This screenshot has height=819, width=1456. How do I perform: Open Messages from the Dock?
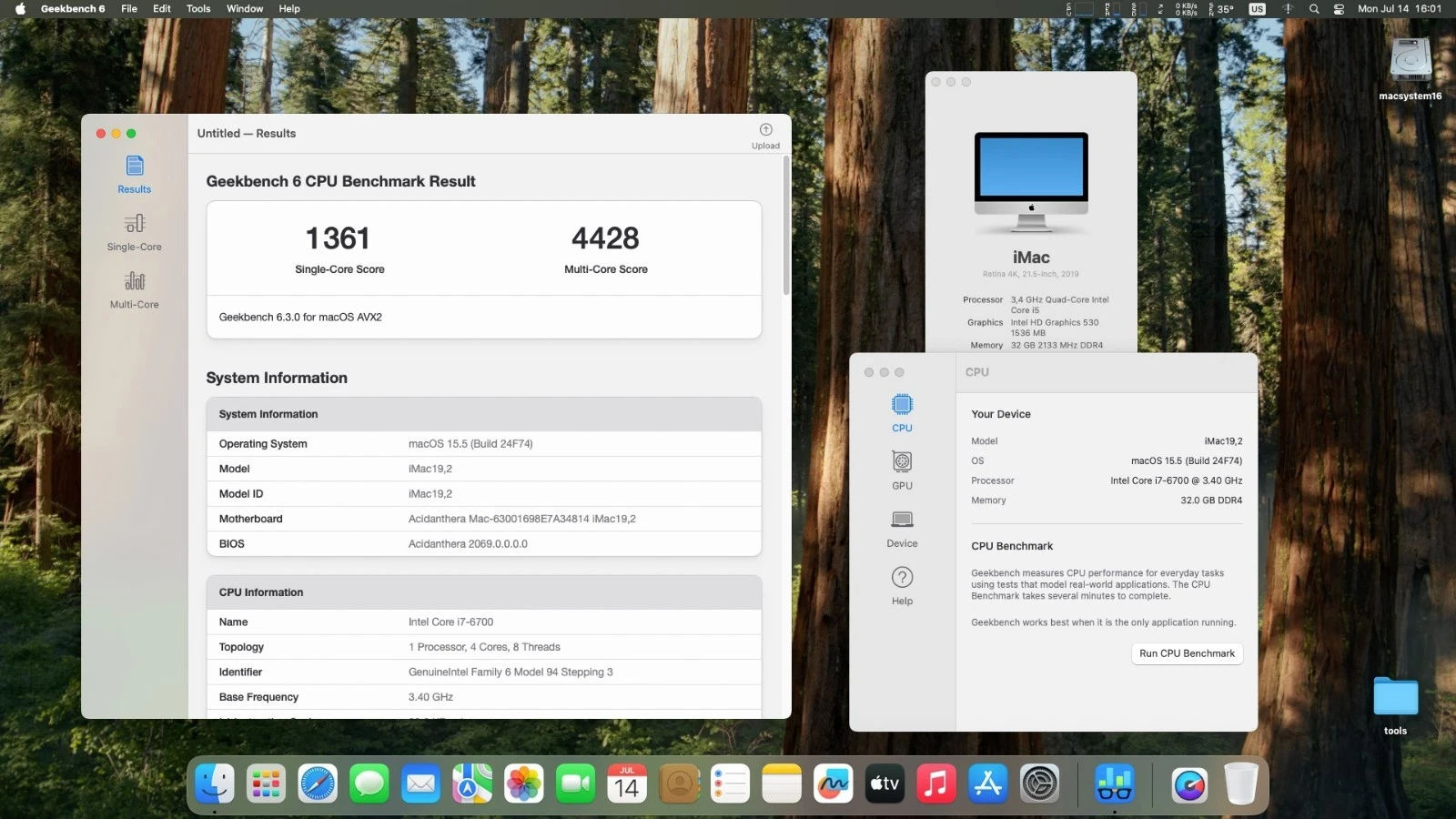pos(369,784)
